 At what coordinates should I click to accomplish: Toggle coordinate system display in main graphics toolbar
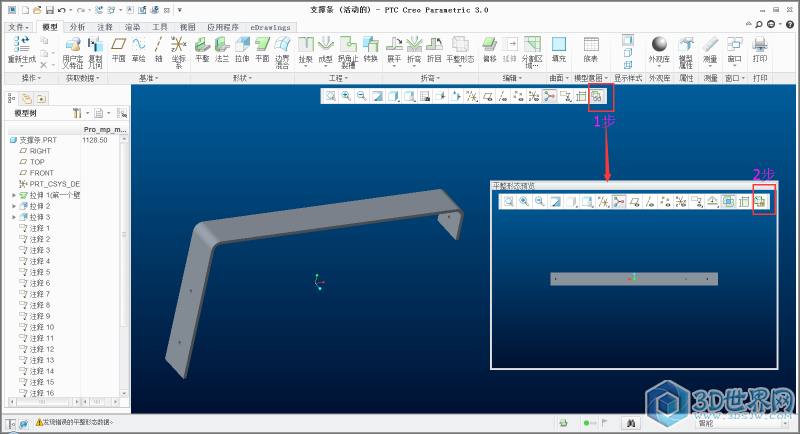[534, 96]
